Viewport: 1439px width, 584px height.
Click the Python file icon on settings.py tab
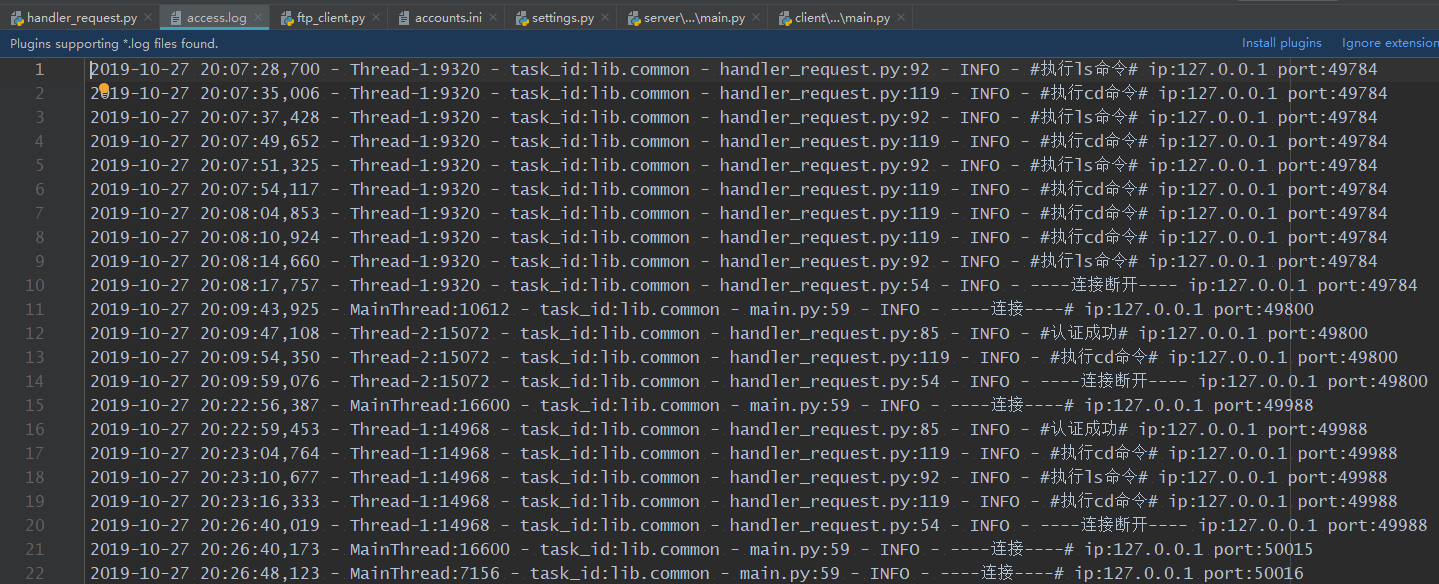(x=522, y=18)
